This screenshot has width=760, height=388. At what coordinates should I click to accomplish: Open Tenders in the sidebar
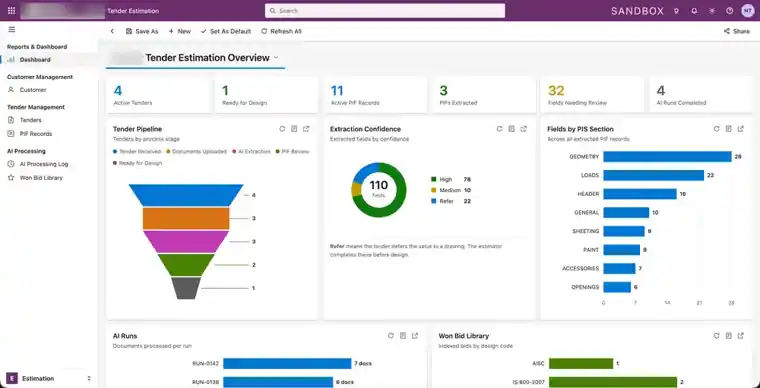(48, 120)
